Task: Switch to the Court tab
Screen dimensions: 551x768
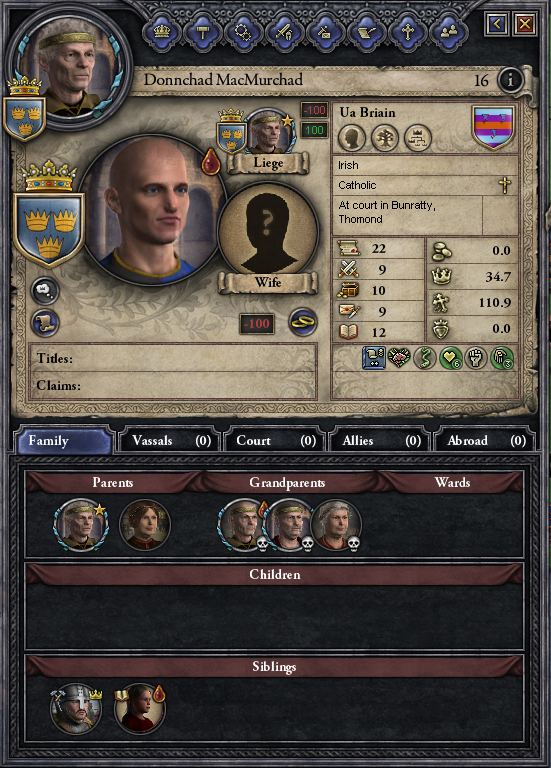Action: point(274,440)
